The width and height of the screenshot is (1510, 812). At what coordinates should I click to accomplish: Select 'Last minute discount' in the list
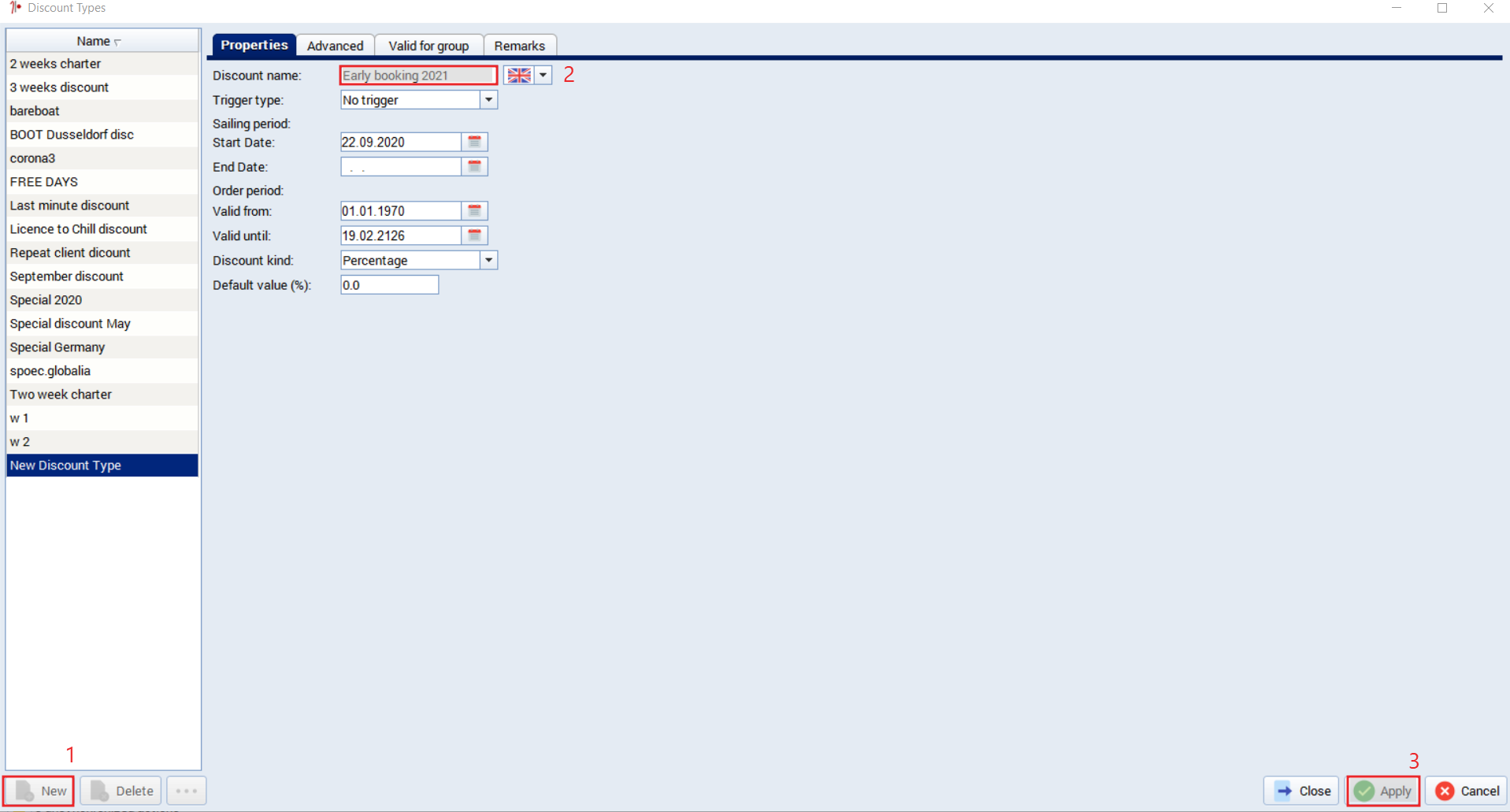pos(102,206)
